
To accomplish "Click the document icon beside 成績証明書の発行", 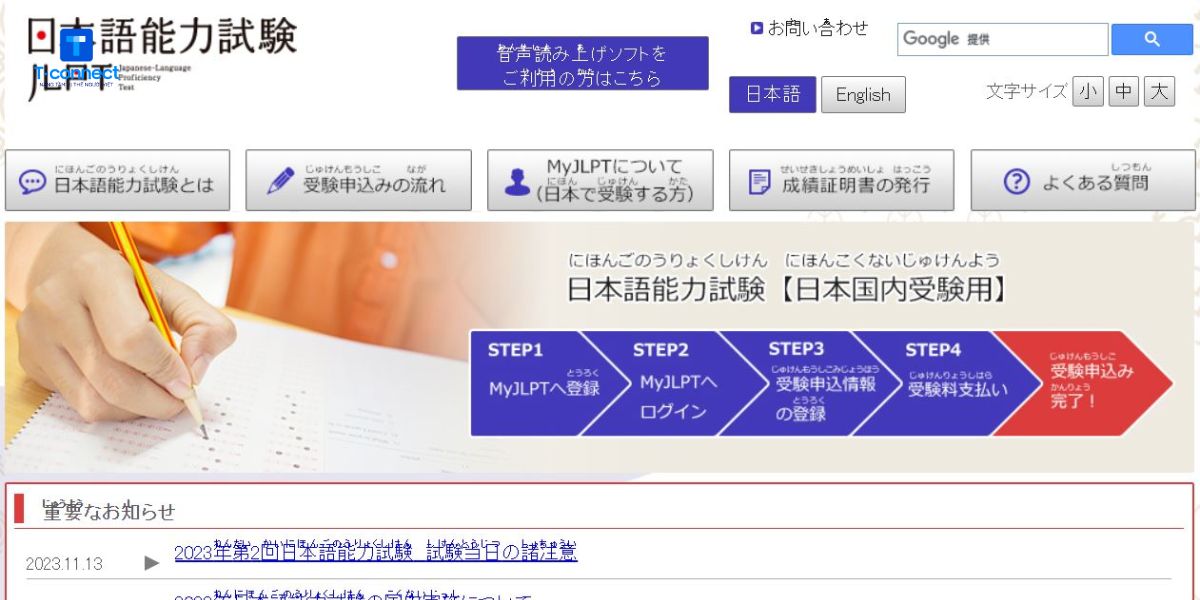I will point(760,182).
